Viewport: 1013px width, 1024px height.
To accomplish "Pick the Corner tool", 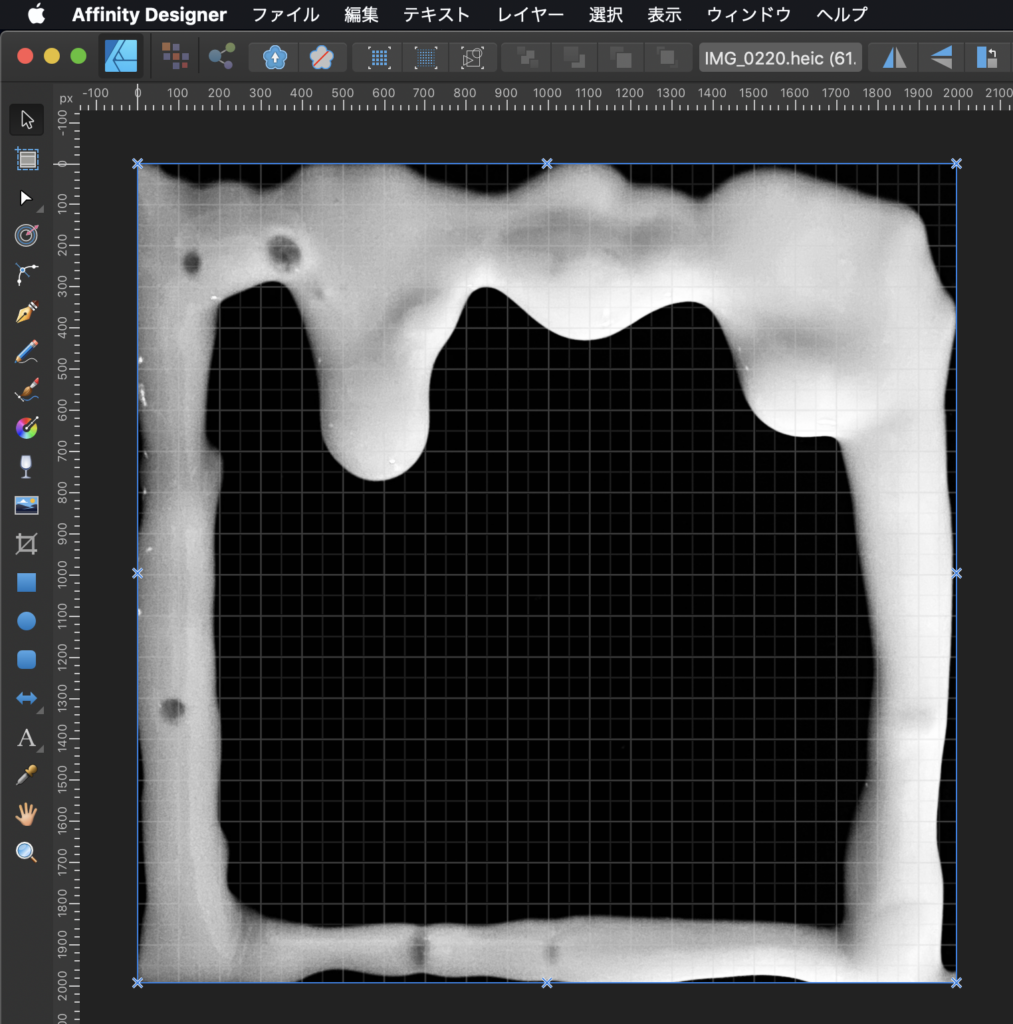I will click(x=27, y=274).
